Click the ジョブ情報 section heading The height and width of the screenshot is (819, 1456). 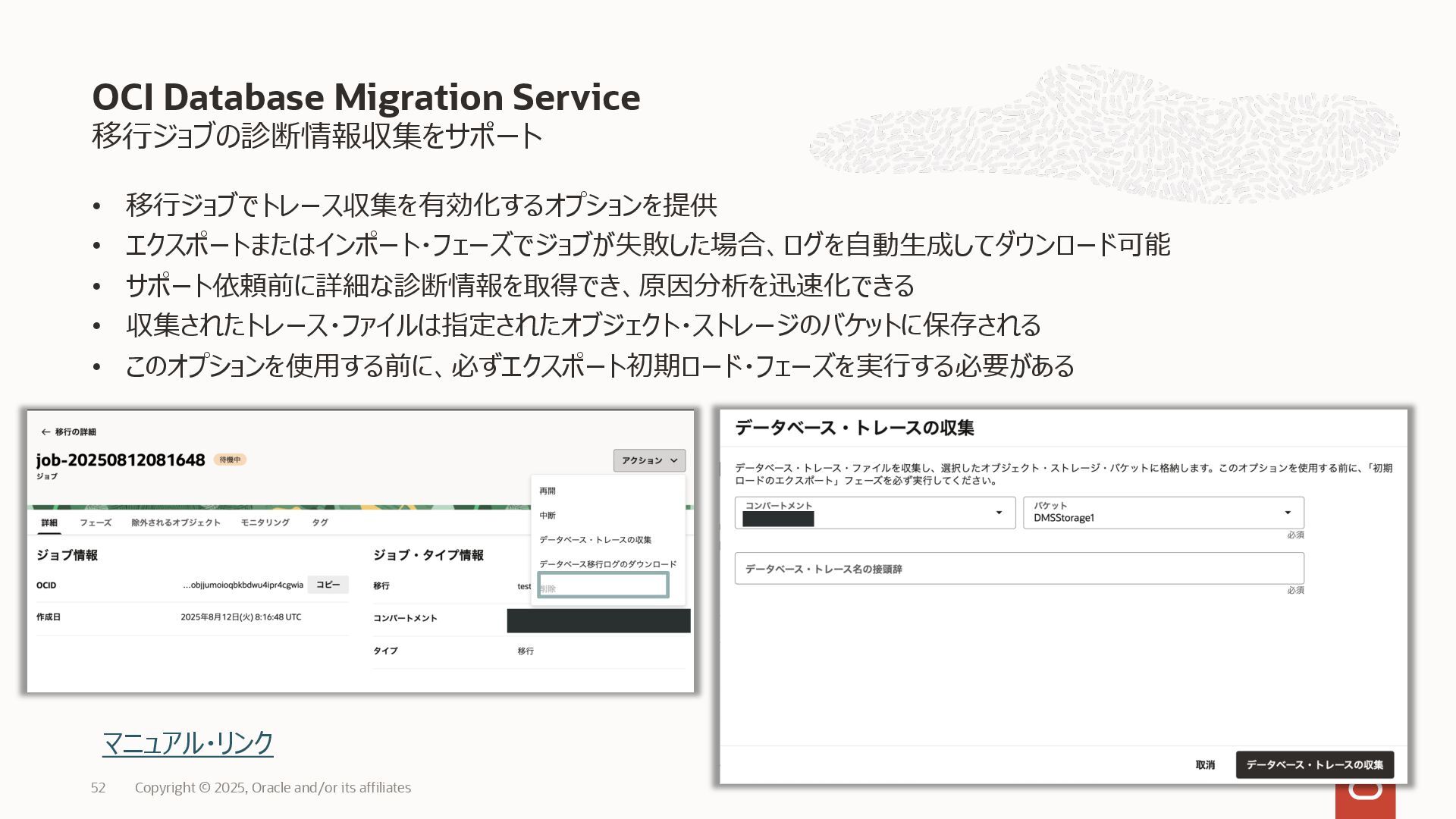click(x=67, y=555)
